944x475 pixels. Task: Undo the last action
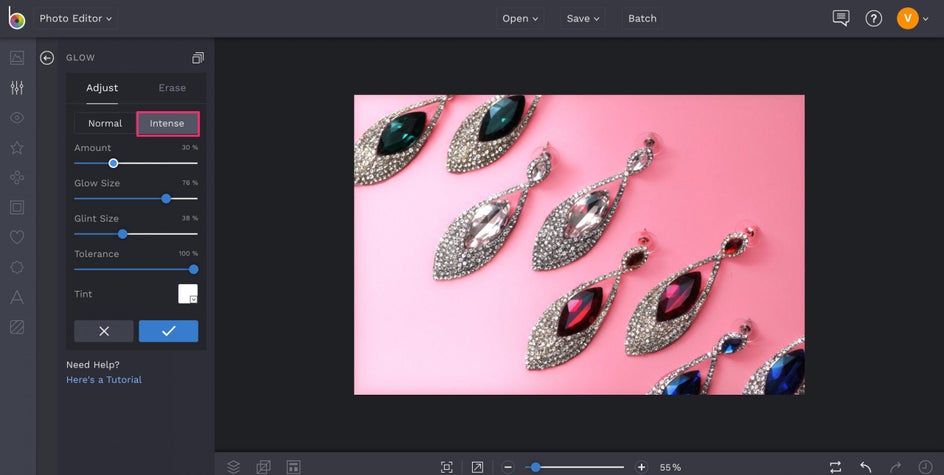click(x=866, y=467)
